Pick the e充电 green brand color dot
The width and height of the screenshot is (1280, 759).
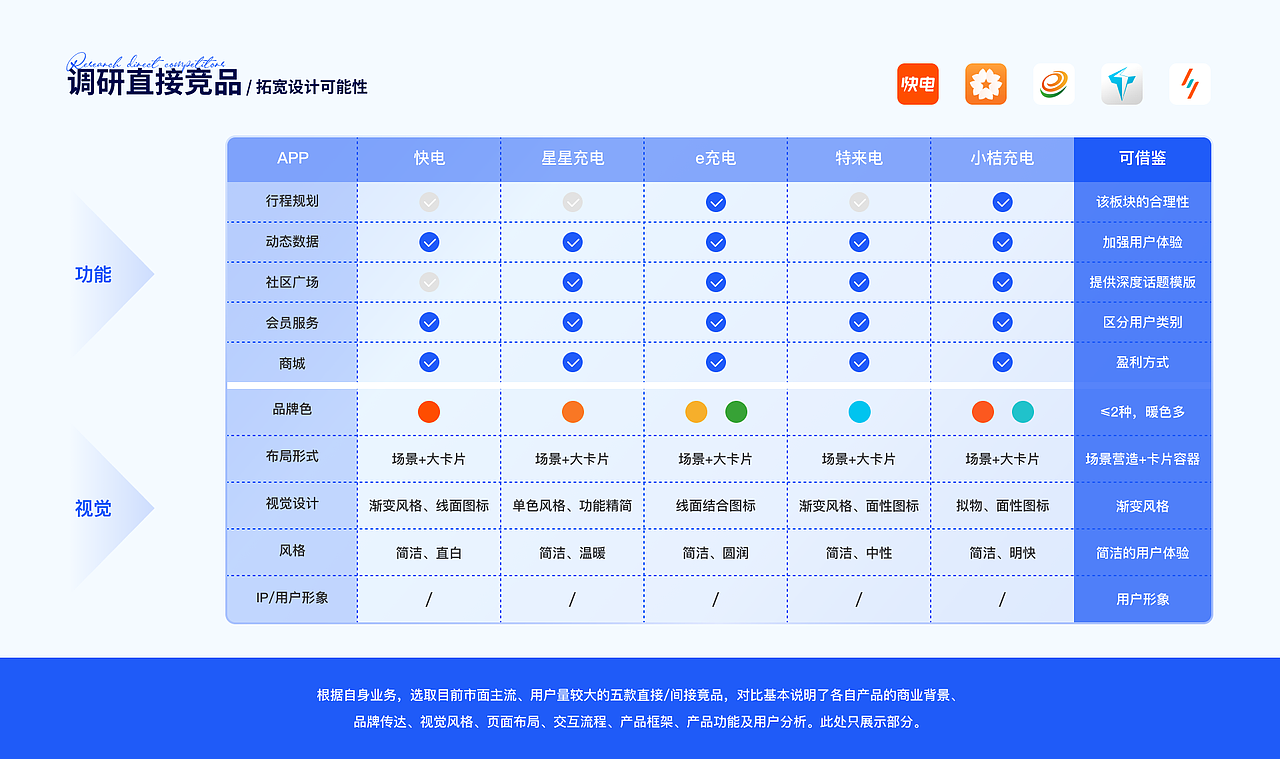click(x=736, y=412)
